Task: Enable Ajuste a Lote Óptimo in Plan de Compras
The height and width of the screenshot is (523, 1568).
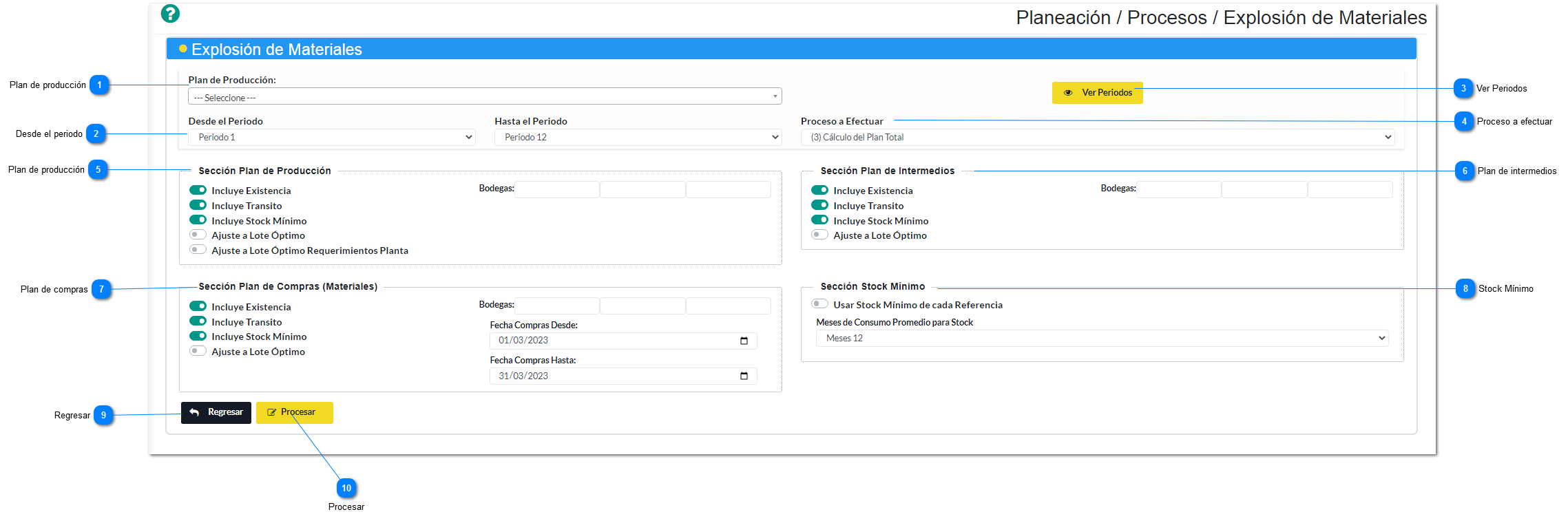Action: [x=198, y=351]
